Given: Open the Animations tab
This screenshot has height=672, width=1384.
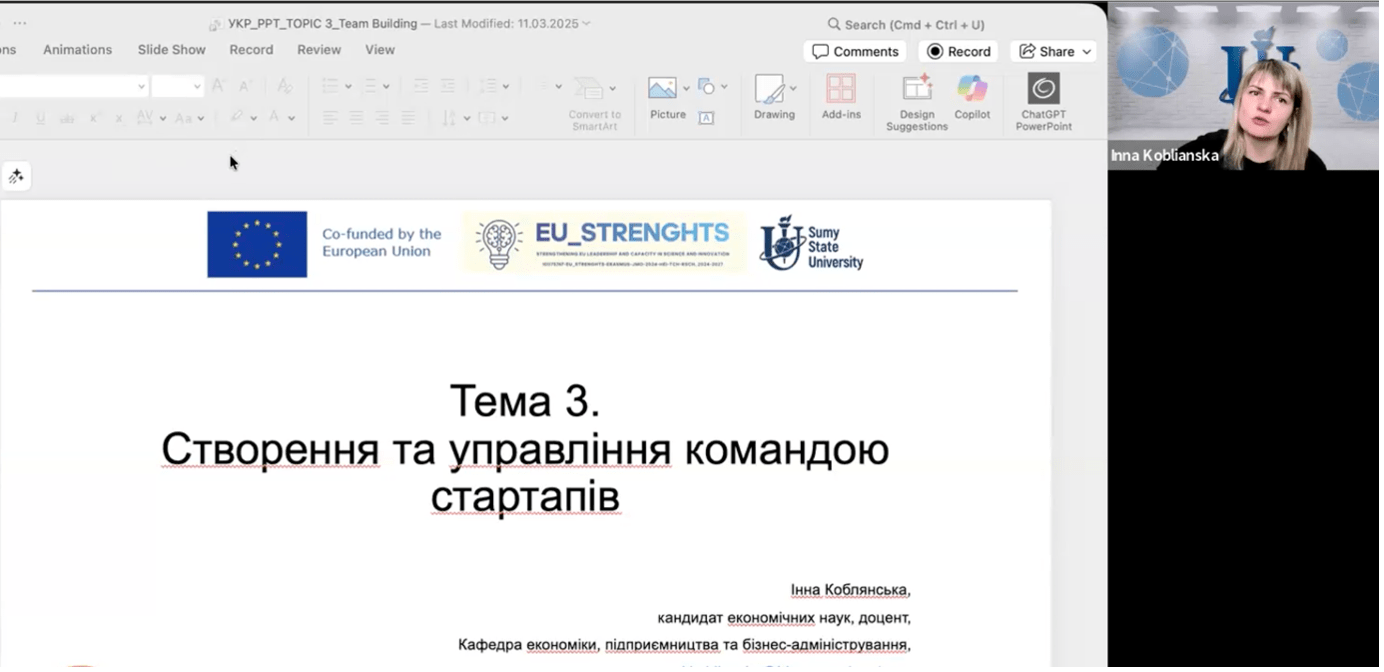Looking at the screenshot, I should 77,50.
